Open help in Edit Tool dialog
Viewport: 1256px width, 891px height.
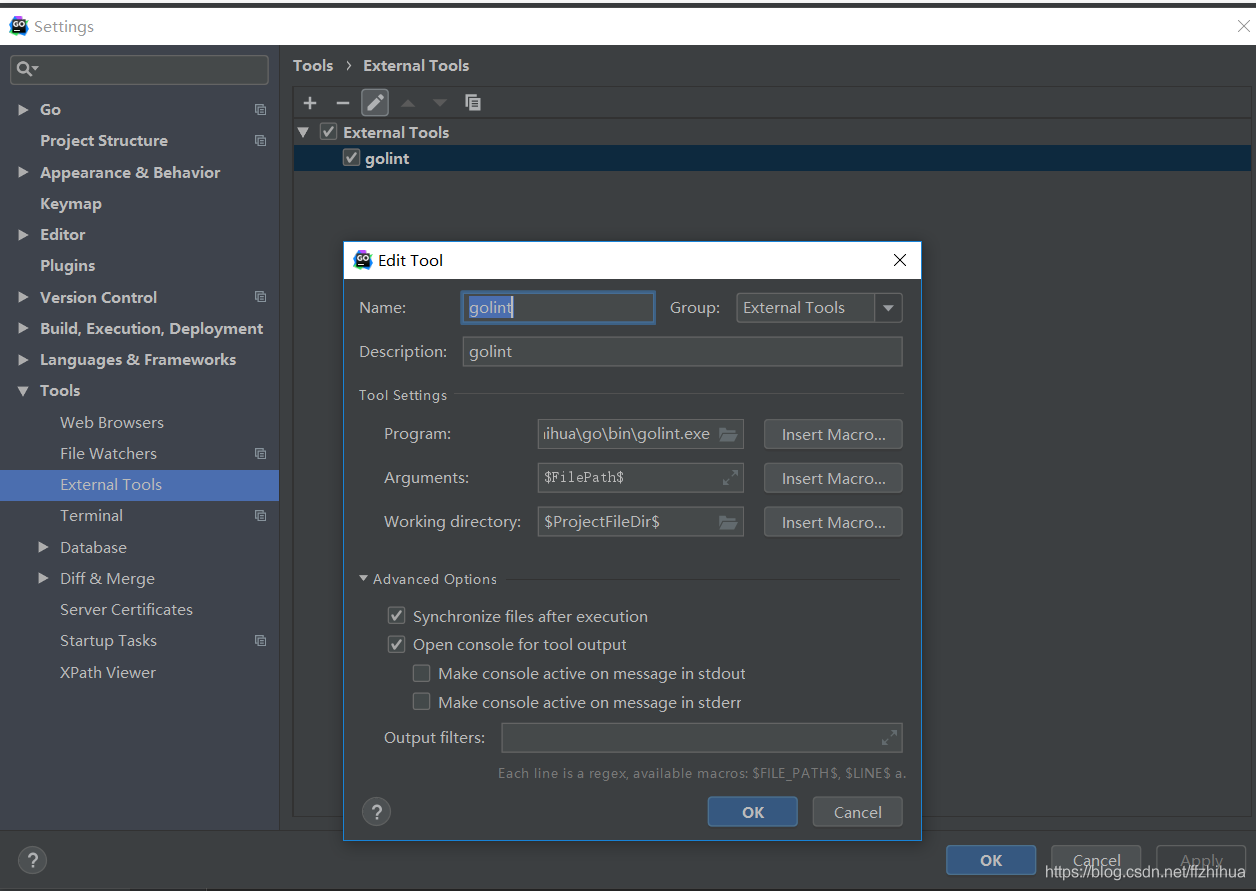(x=377, y=811)
